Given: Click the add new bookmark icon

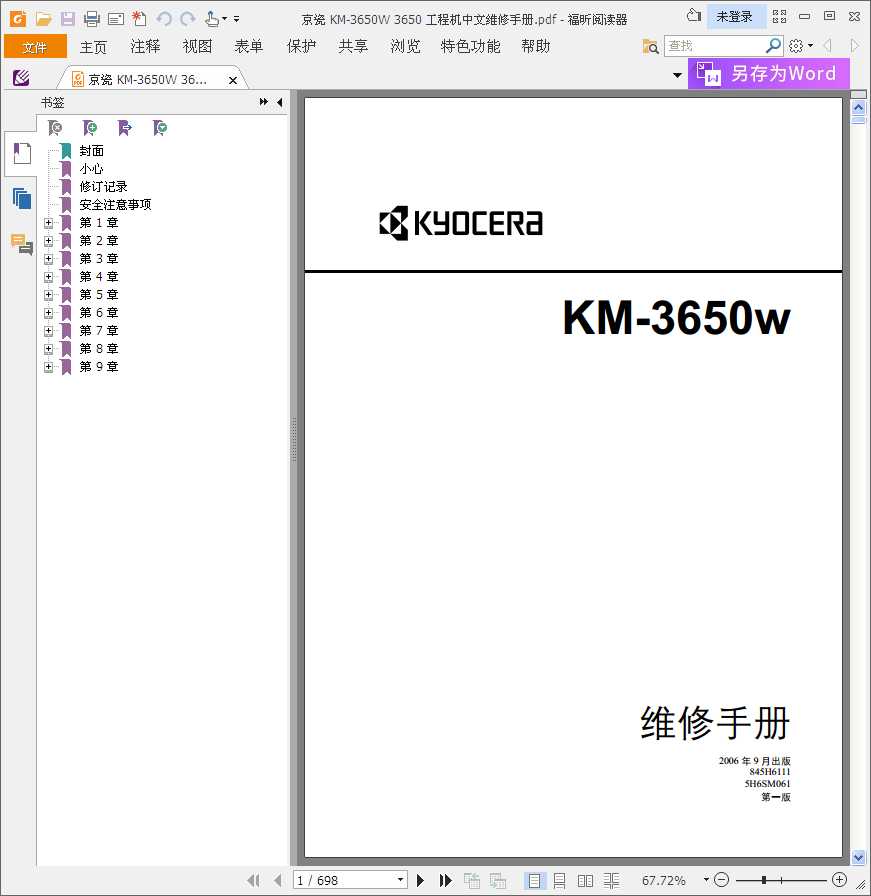Looking at the screenshot, I should click(x=90, y=128).
